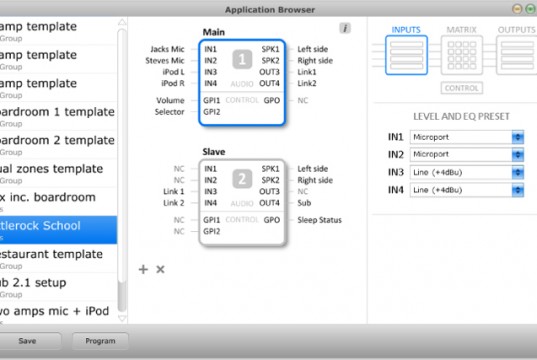The width and height of the screenshot is (537, 360).
Task: Click the Program button
Action: coord(100,341)
